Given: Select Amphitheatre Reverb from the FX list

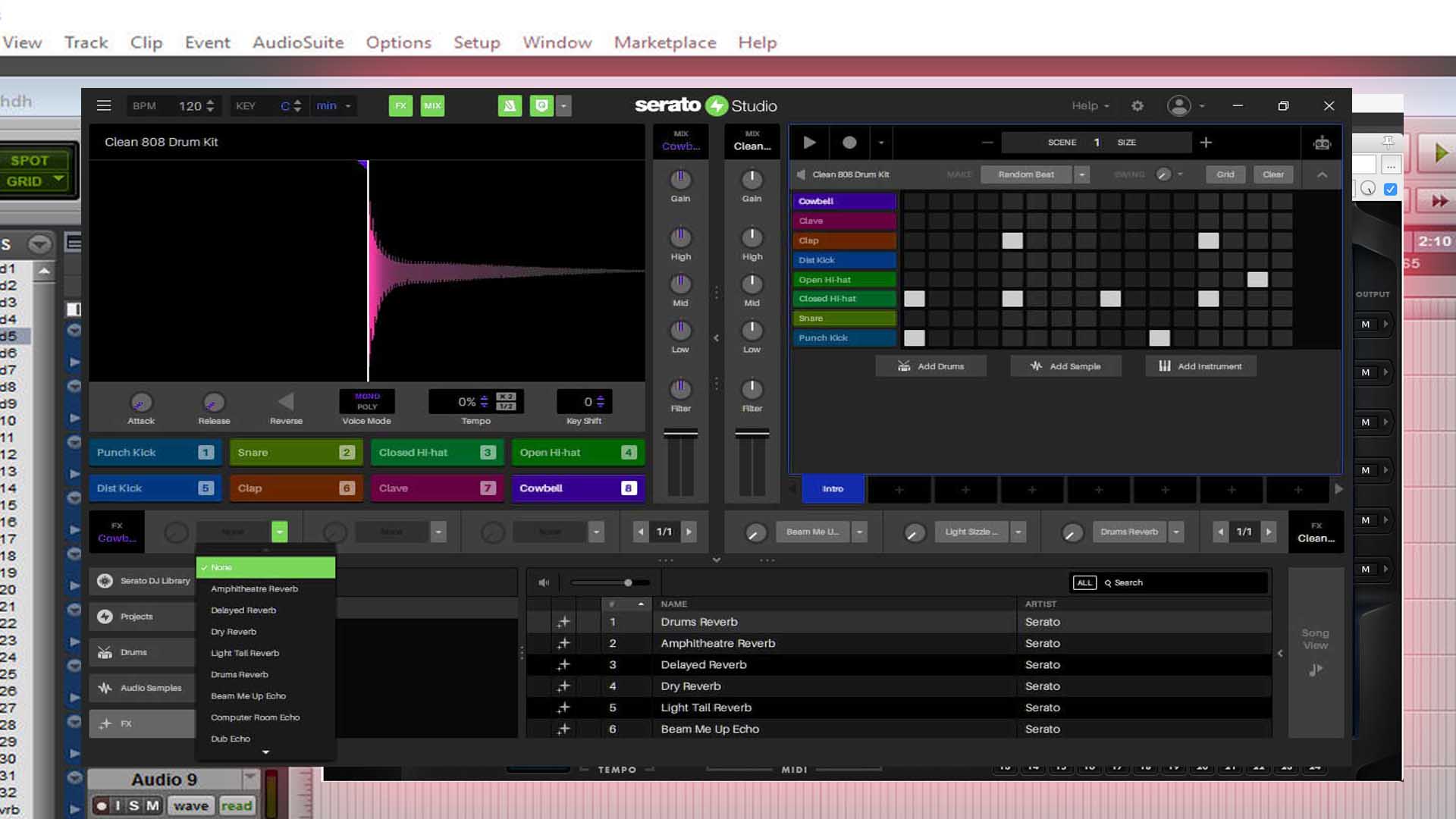Looking at the screenshot, I should point(254,588).
